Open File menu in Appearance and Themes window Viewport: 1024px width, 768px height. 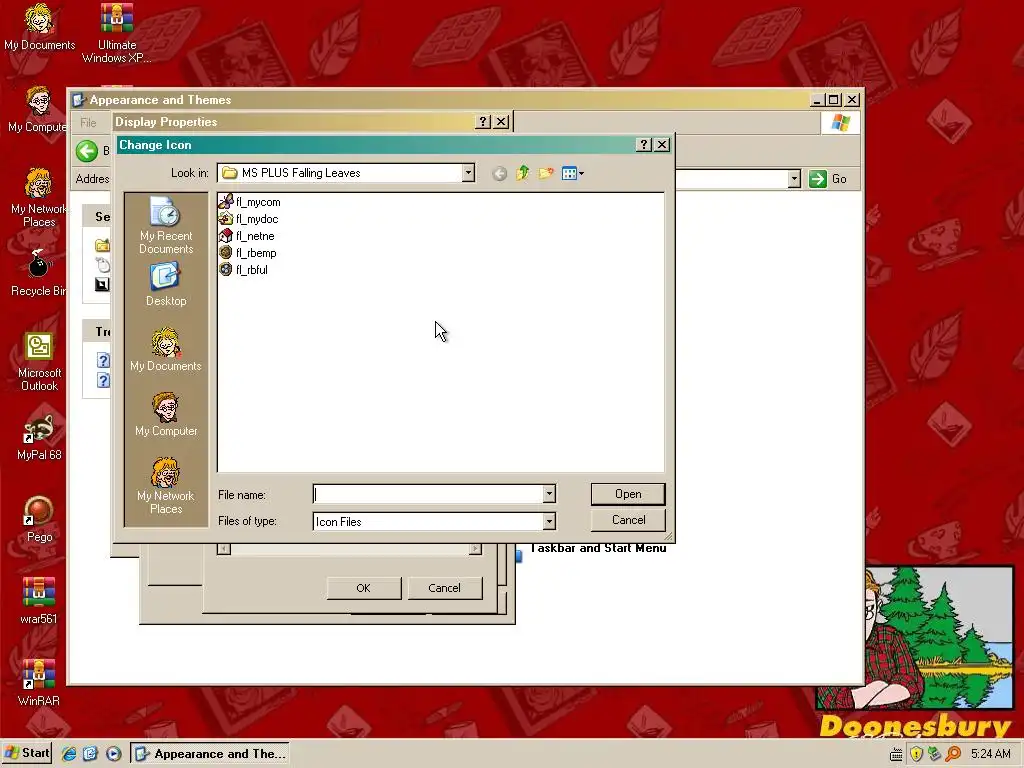(88, 123)
